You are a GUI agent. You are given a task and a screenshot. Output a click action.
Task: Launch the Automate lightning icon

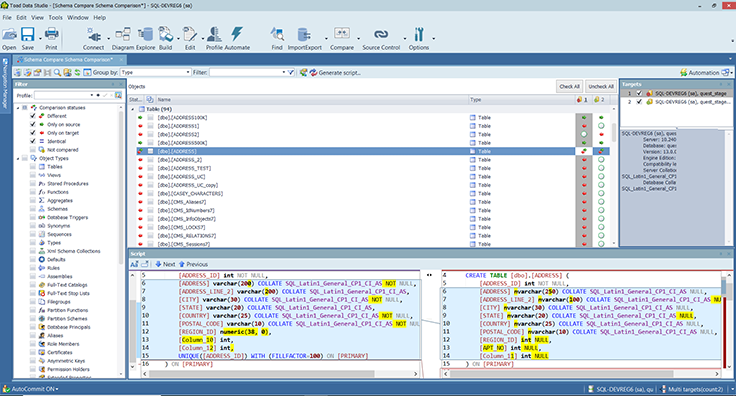click(x=237, y=34)
